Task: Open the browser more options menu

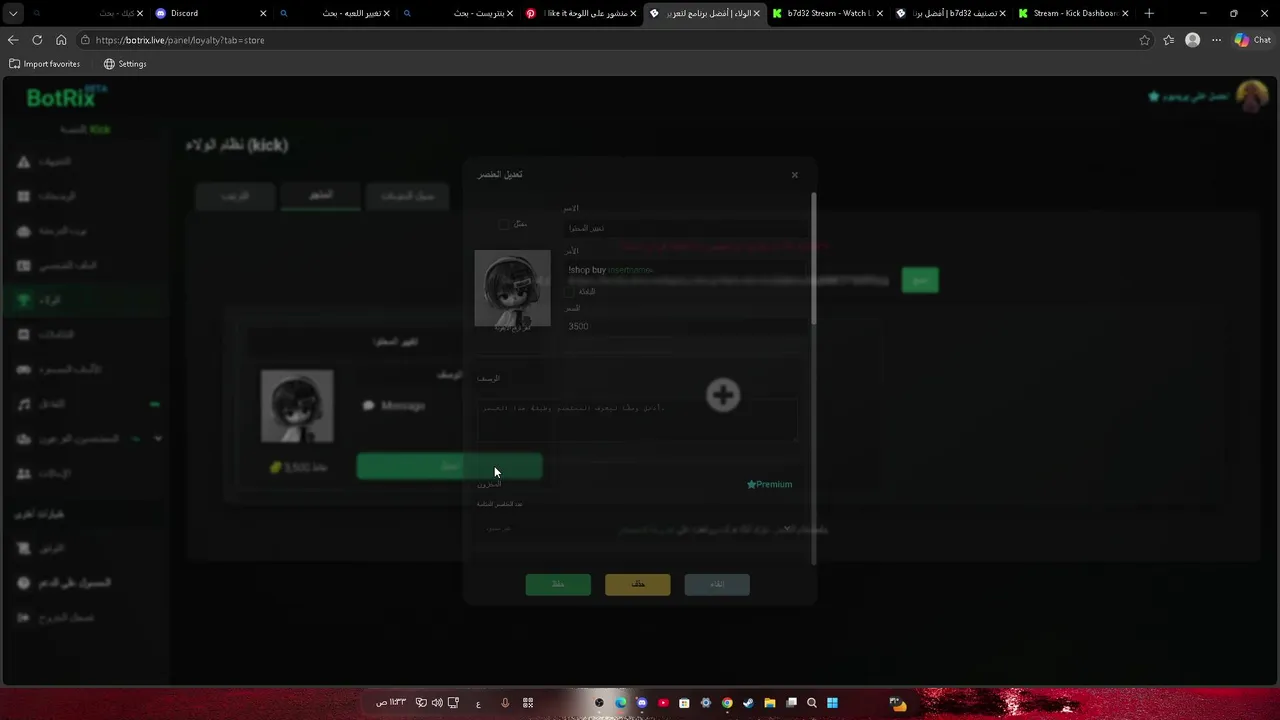Action: tap(1216, 40)
